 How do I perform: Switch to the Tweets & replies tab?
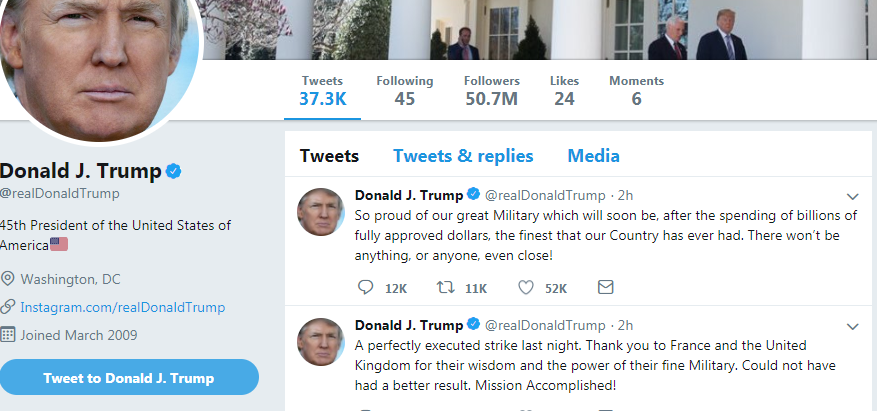(463, 155)
